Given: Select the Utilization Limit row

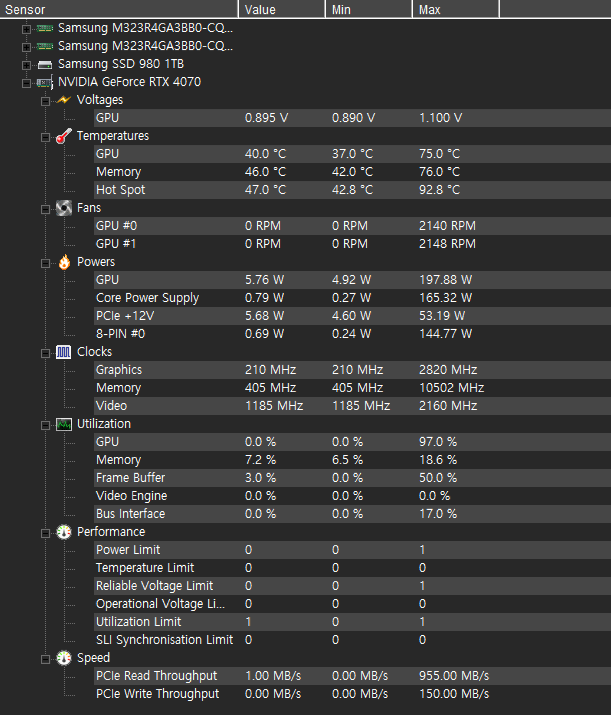Looking at the screenshot, I should point(352,622).
